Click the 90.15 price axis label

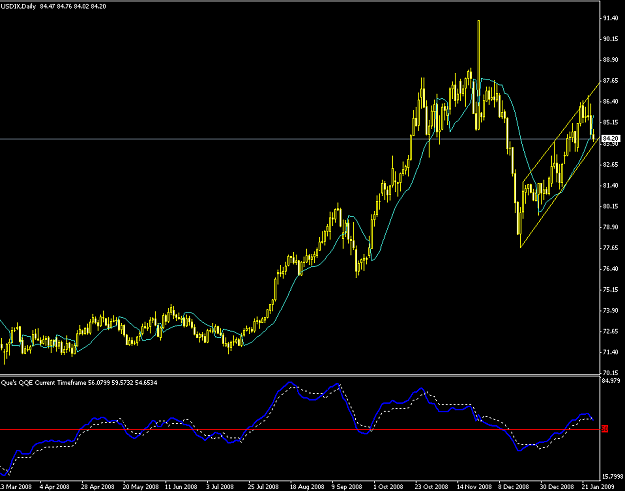(611, 39)
